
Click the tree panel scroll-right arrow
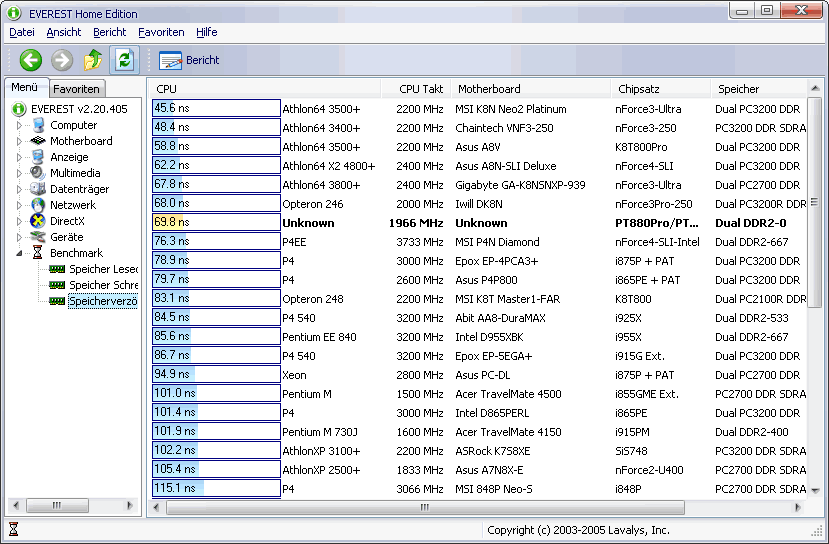(x=130, y=505)
